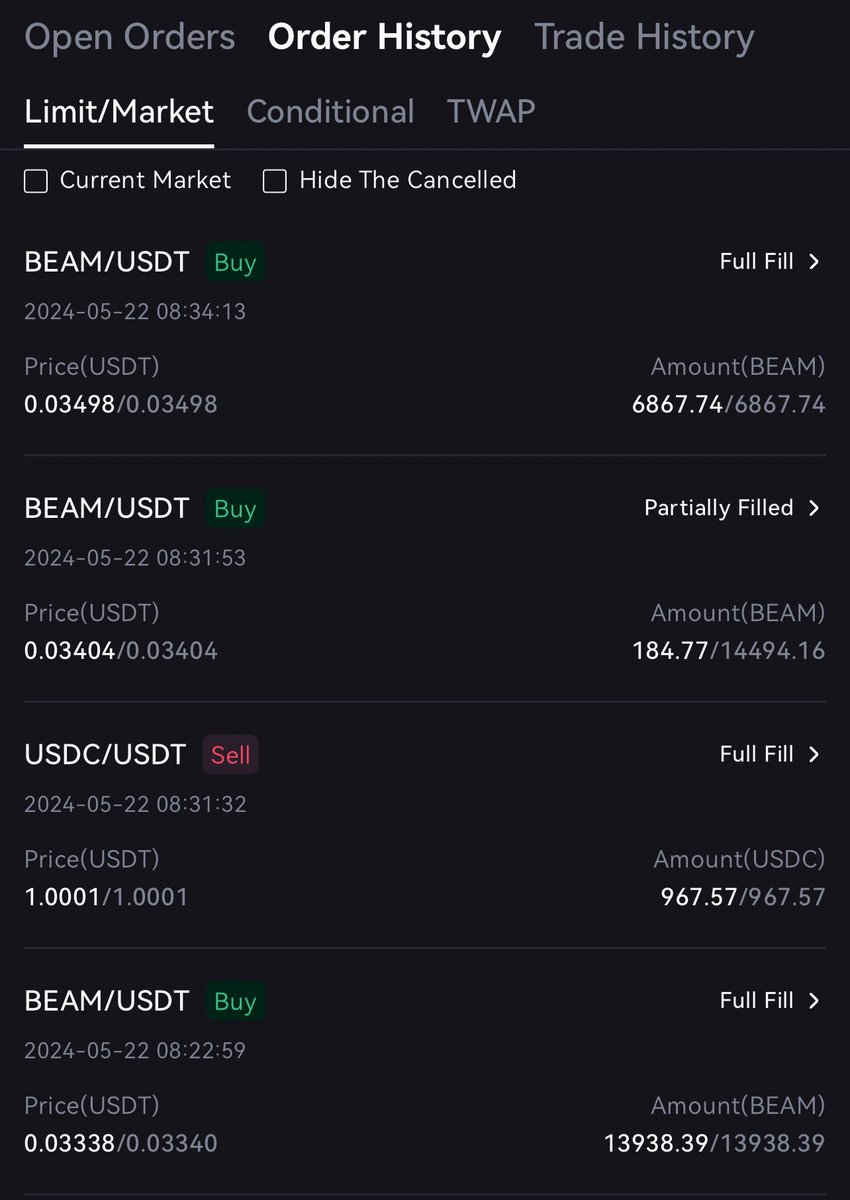The image size is (850, 1200).
Task: Open details chevron for 08:34:13 BEAM order
Action: click(x=814, y=262)
